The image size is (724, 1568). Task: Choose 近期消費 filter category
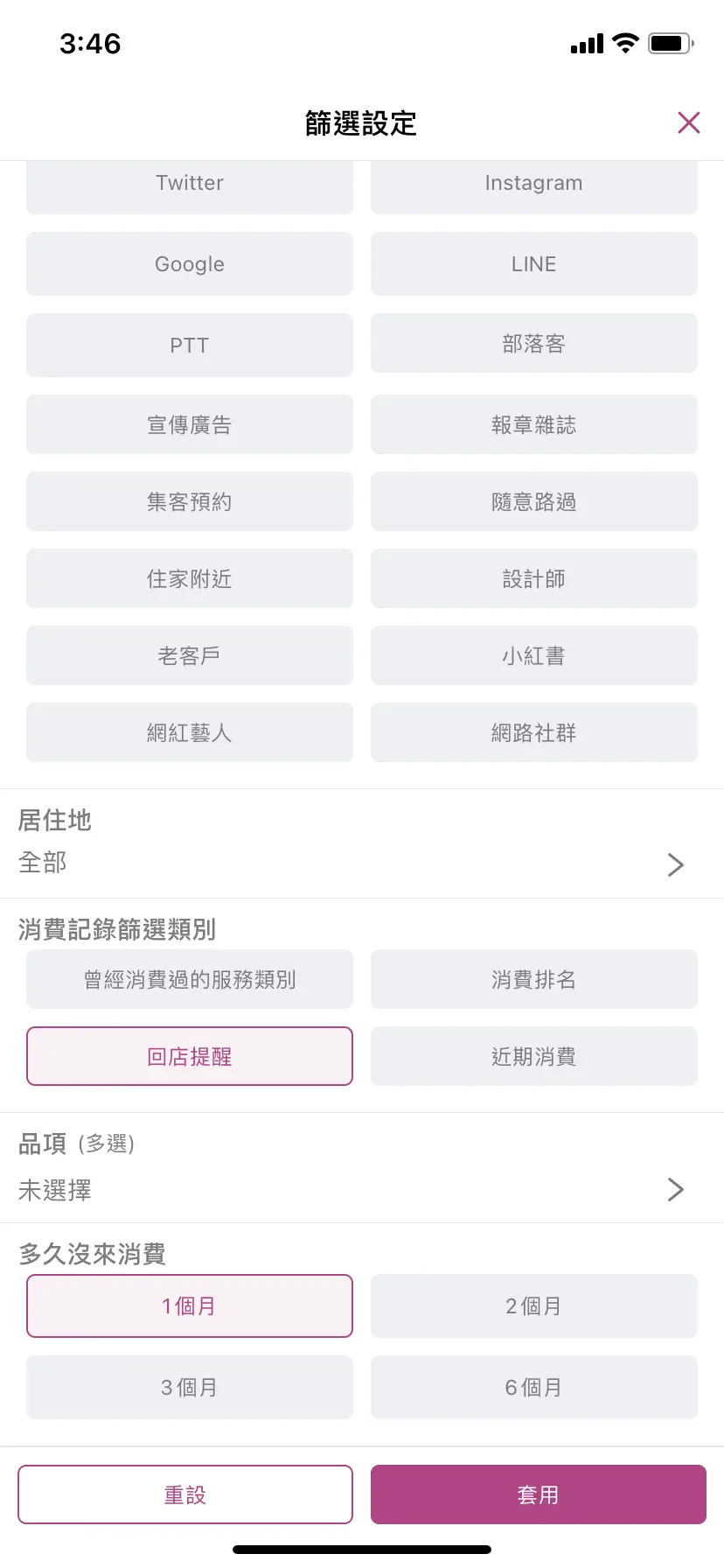(533, 1056)
